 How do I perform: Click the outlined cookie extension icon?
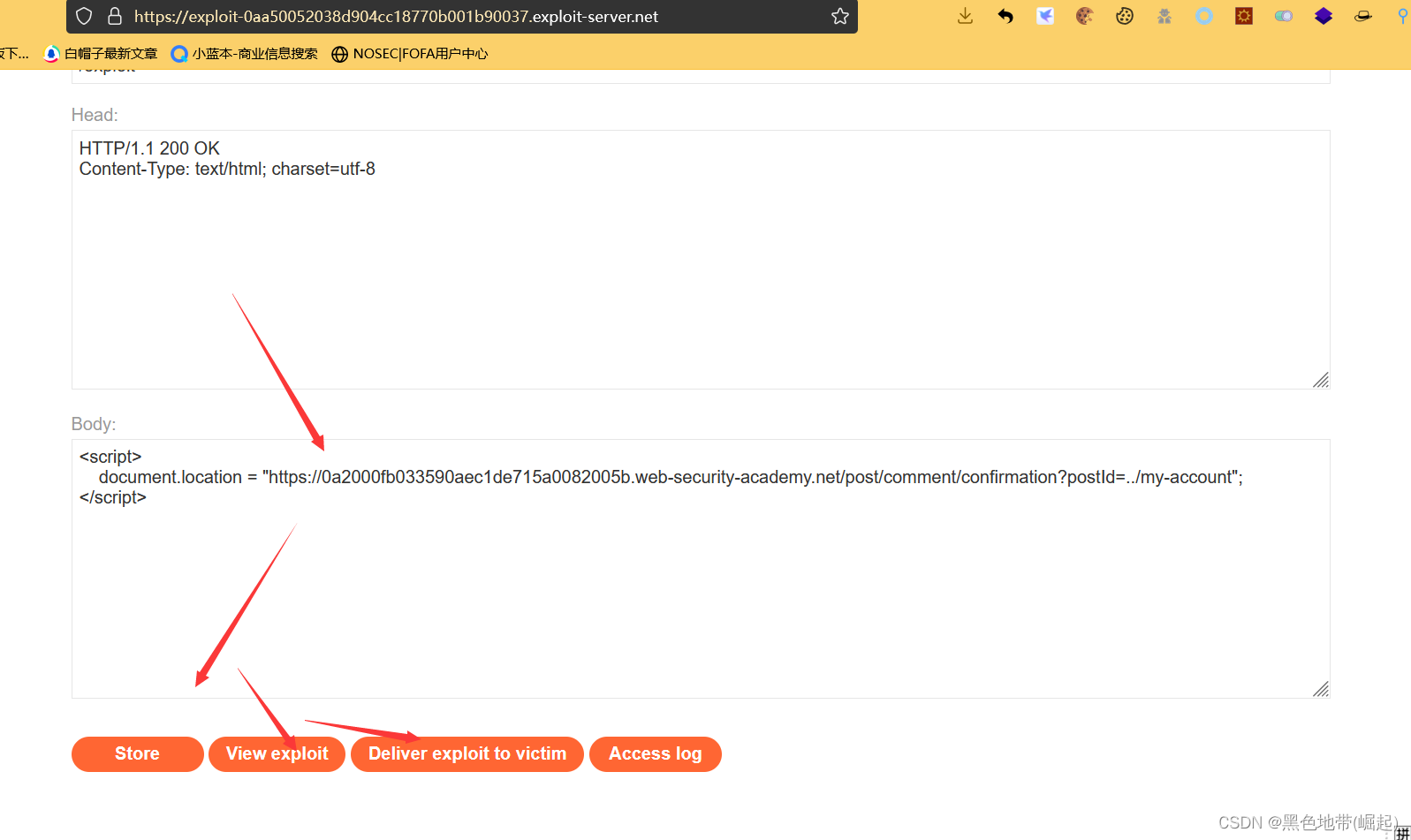[1125, 16]
